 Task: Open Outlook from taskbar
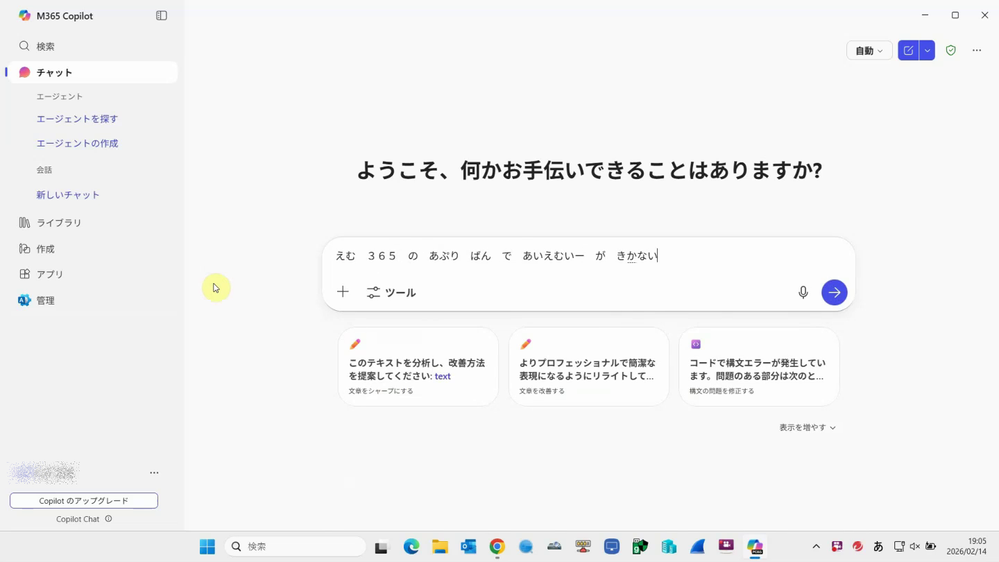pyautogui.click(x=468, y=547)
